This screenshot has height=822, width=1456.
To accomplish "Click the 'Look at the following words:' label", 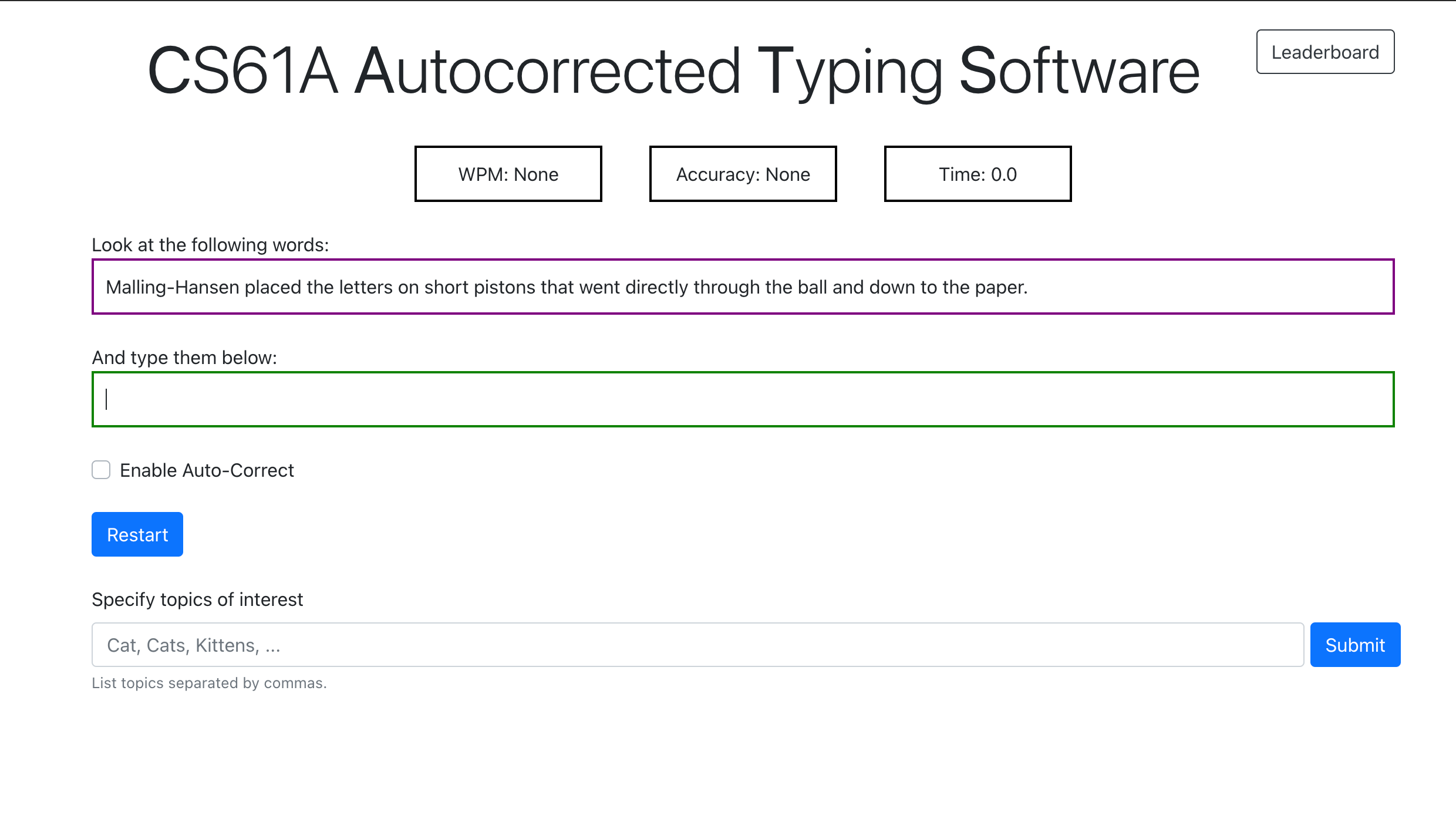I will coord(210,245).
